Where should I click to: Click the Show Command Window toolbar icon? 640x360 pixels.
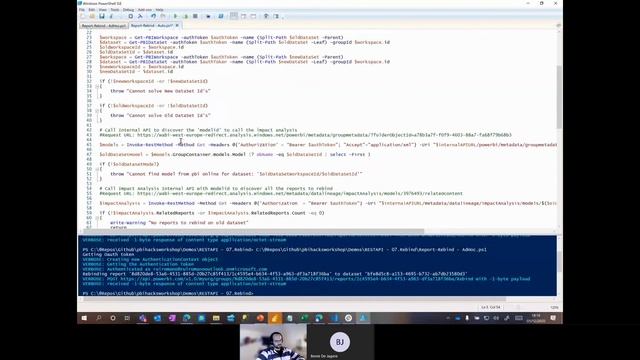[x=266, y=16]
